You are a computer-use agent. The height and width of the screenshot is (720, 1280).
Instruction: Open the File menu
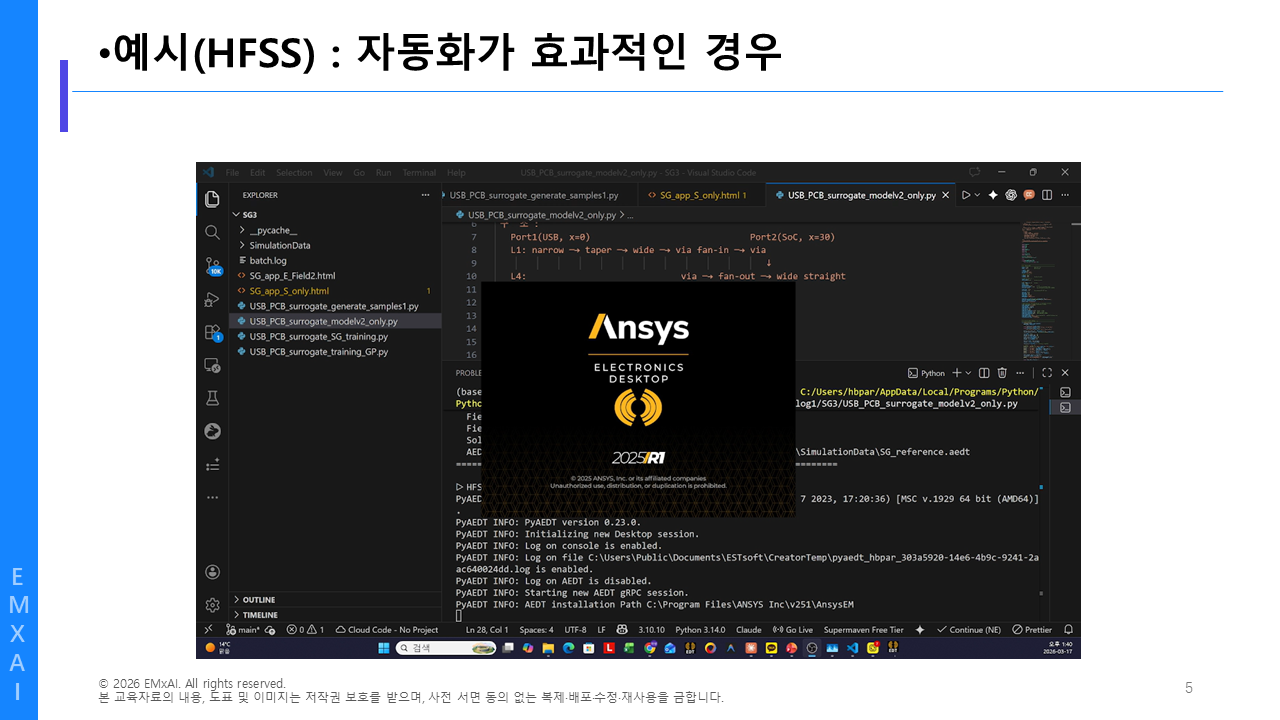tap(232, 173)
